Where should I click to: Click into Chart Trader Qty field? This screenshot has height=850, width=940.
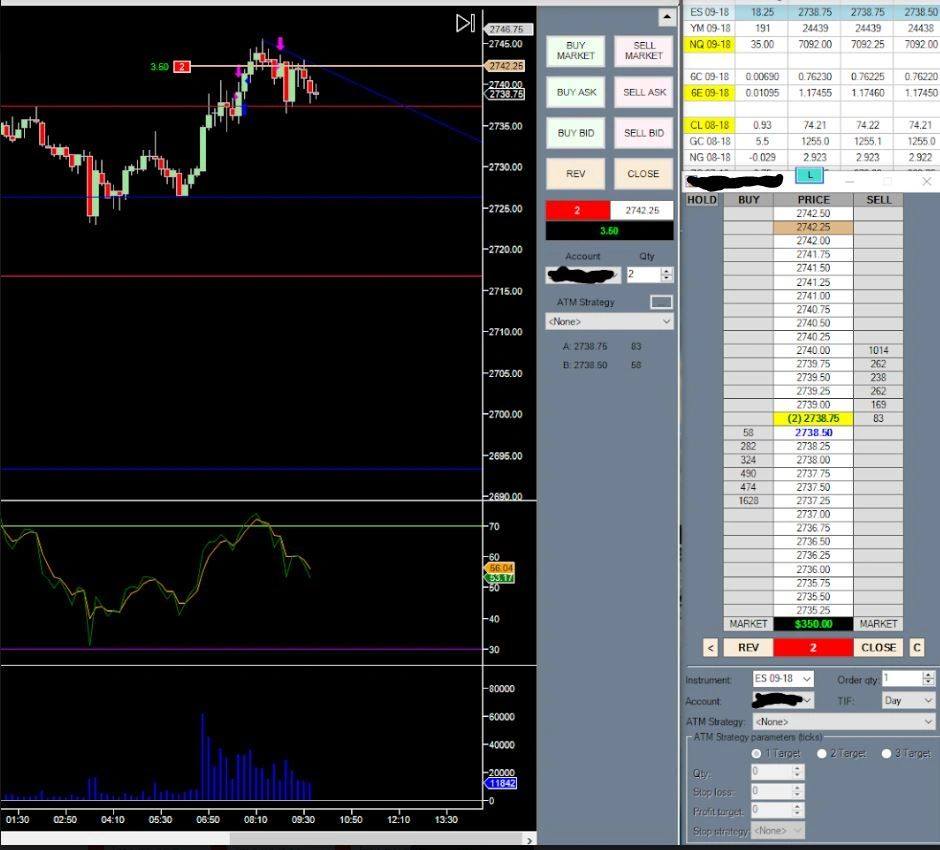tap(643, 275)
